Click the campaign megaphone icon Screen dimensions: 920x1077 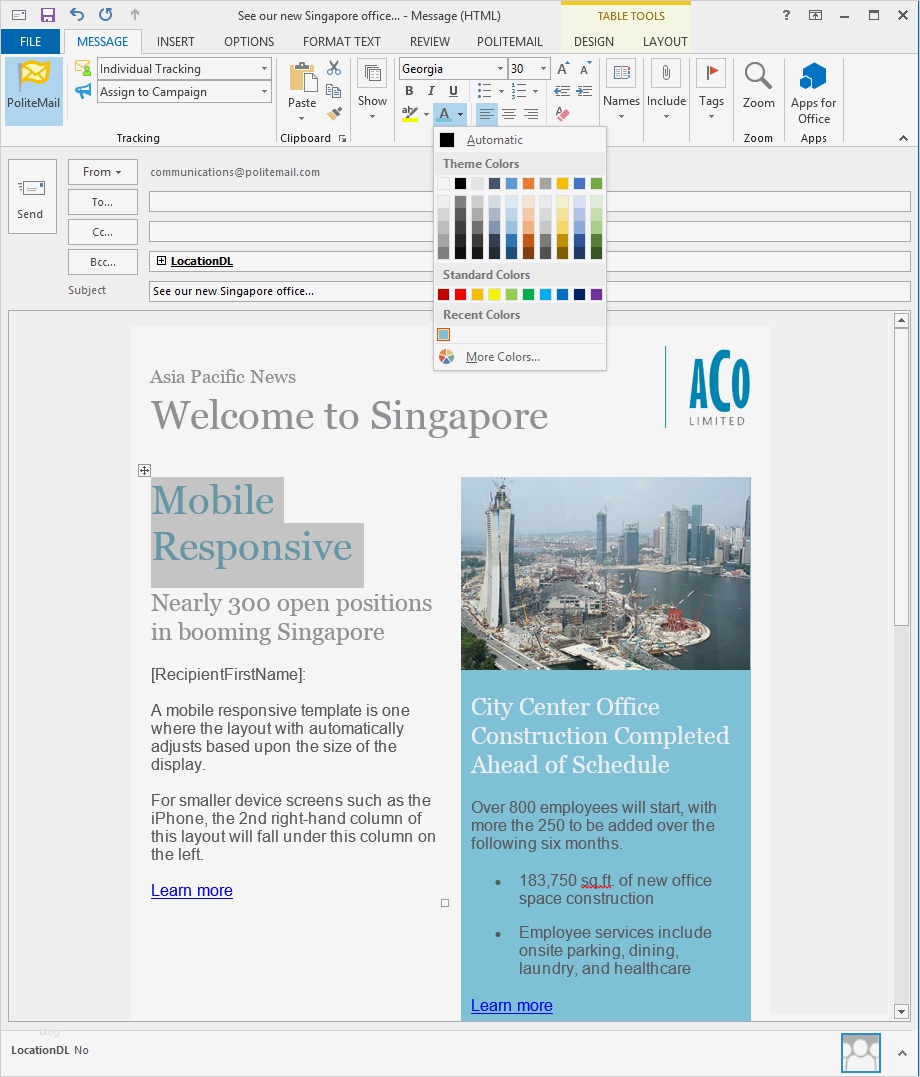click(83, 90)
